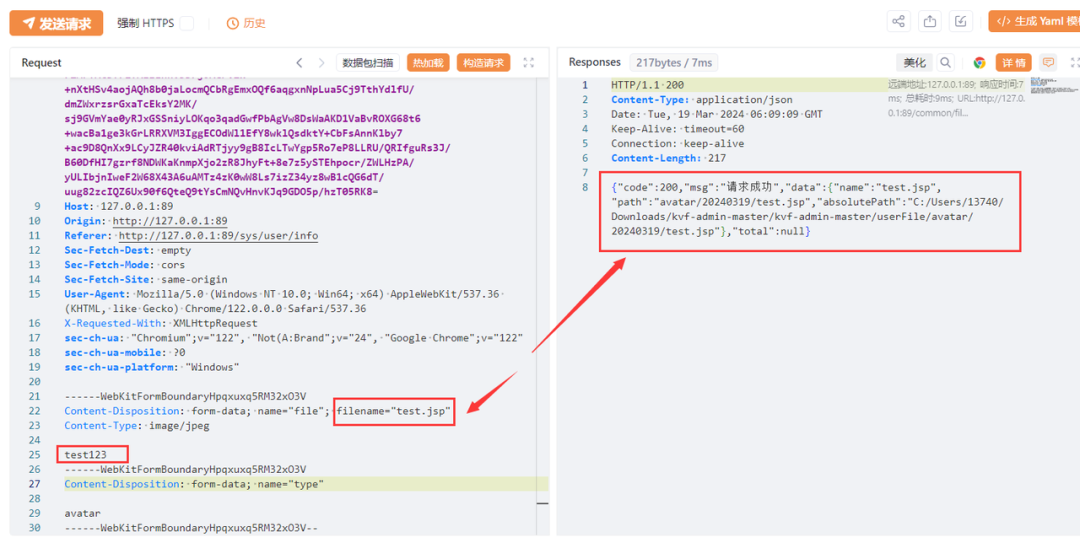The height and width of the screenshot is (543, 1080).
Task: Open the 详情 details button
Action: point(1013,63)
